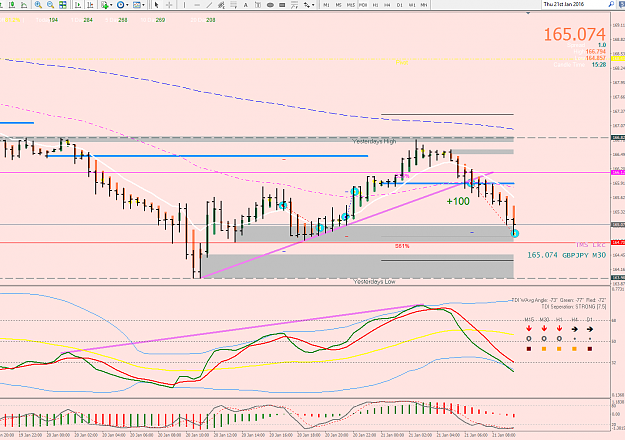Select the vertical line drawing tool

pyautogui.click(x=184, y=5)
